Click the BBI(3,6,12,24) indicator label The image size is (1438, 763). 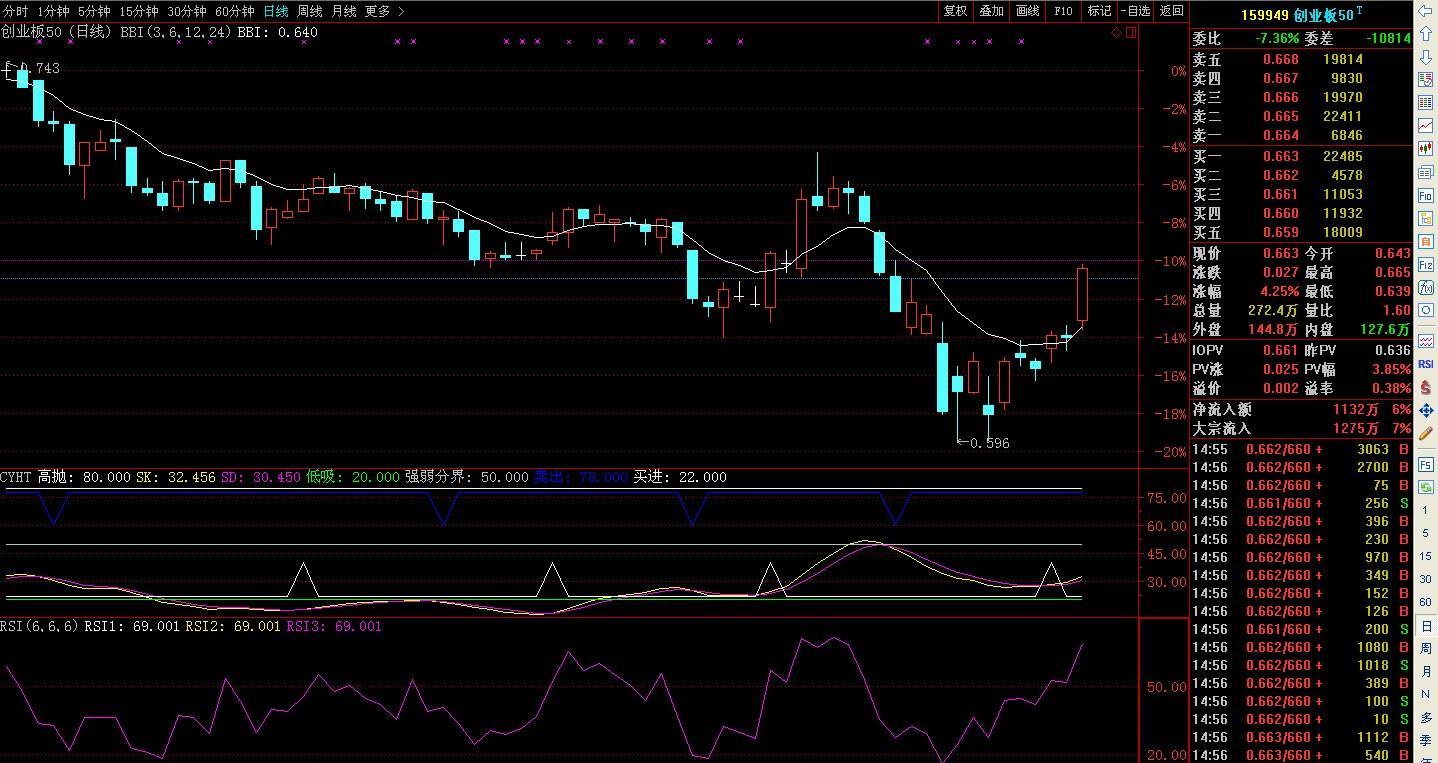176,32
